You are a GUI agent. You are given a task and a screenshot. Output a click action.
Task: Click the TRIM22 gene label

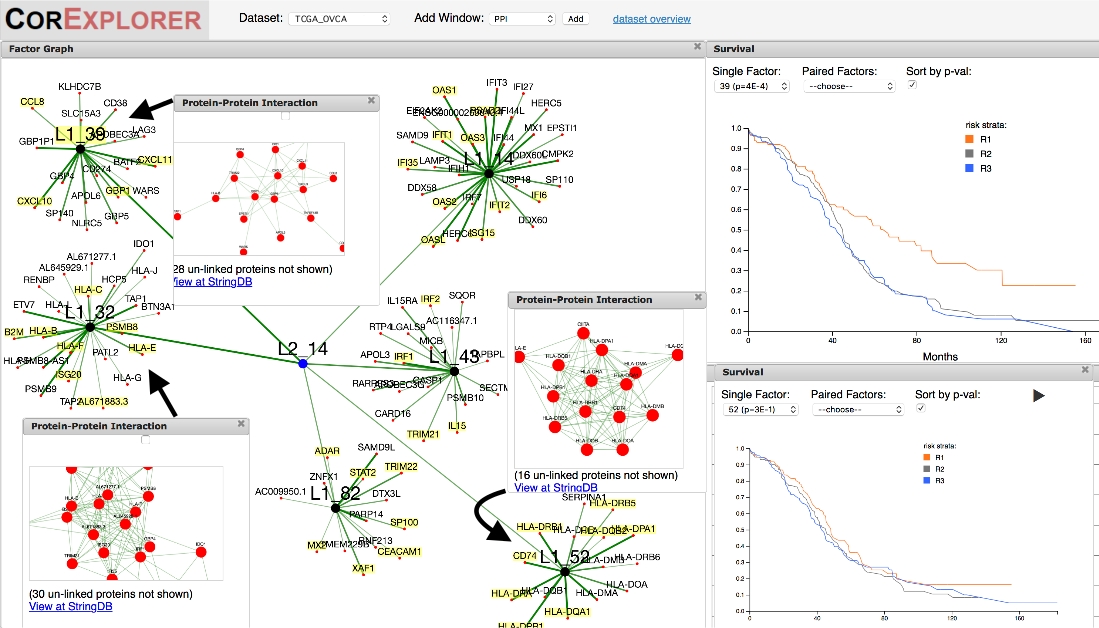coord(401,467)
